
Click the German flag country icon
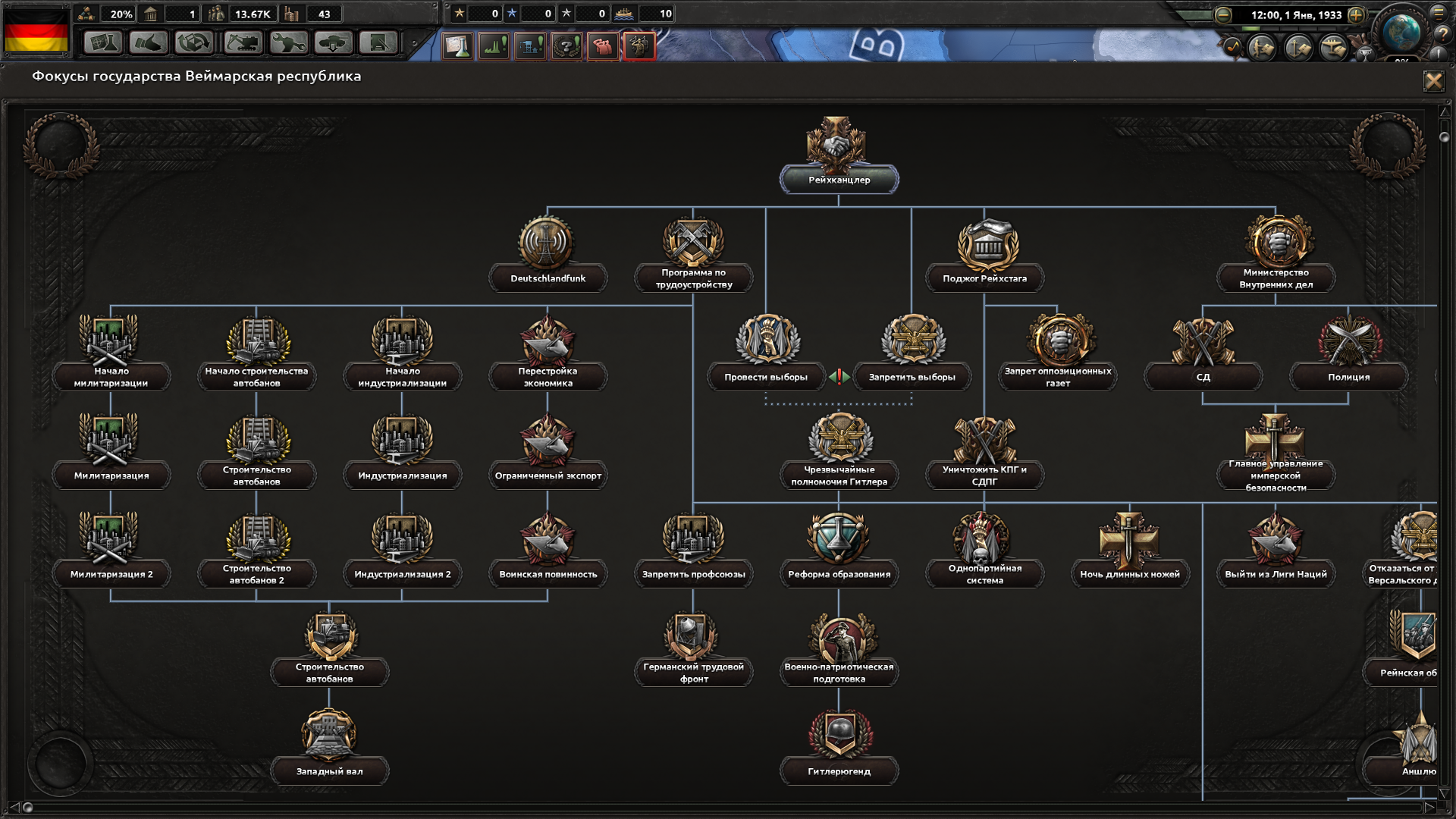pyautogui.click(x=36, y=30)
